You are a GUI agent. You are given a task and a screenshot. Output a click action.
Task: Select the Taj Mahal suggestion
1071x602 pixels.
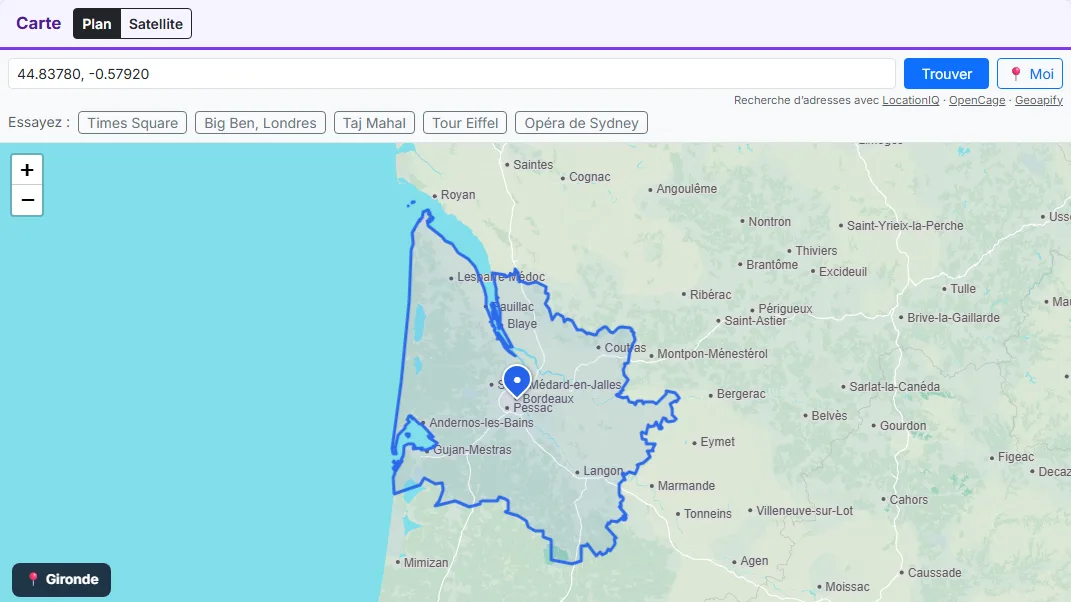click(374, 123)
